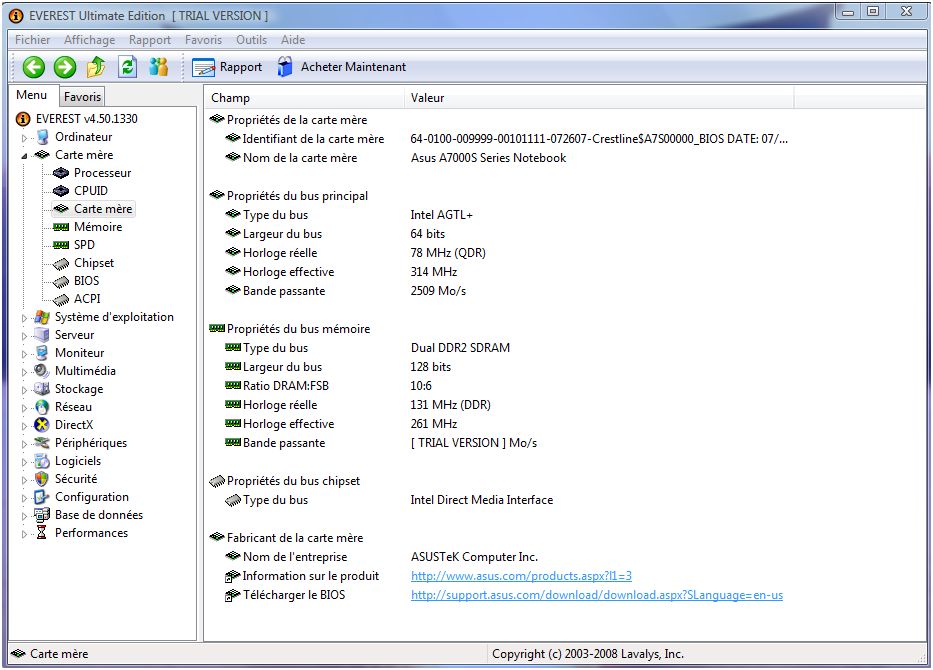Expand the Logiciels tree node
933x670 pixels.
[x=24, y=462]
